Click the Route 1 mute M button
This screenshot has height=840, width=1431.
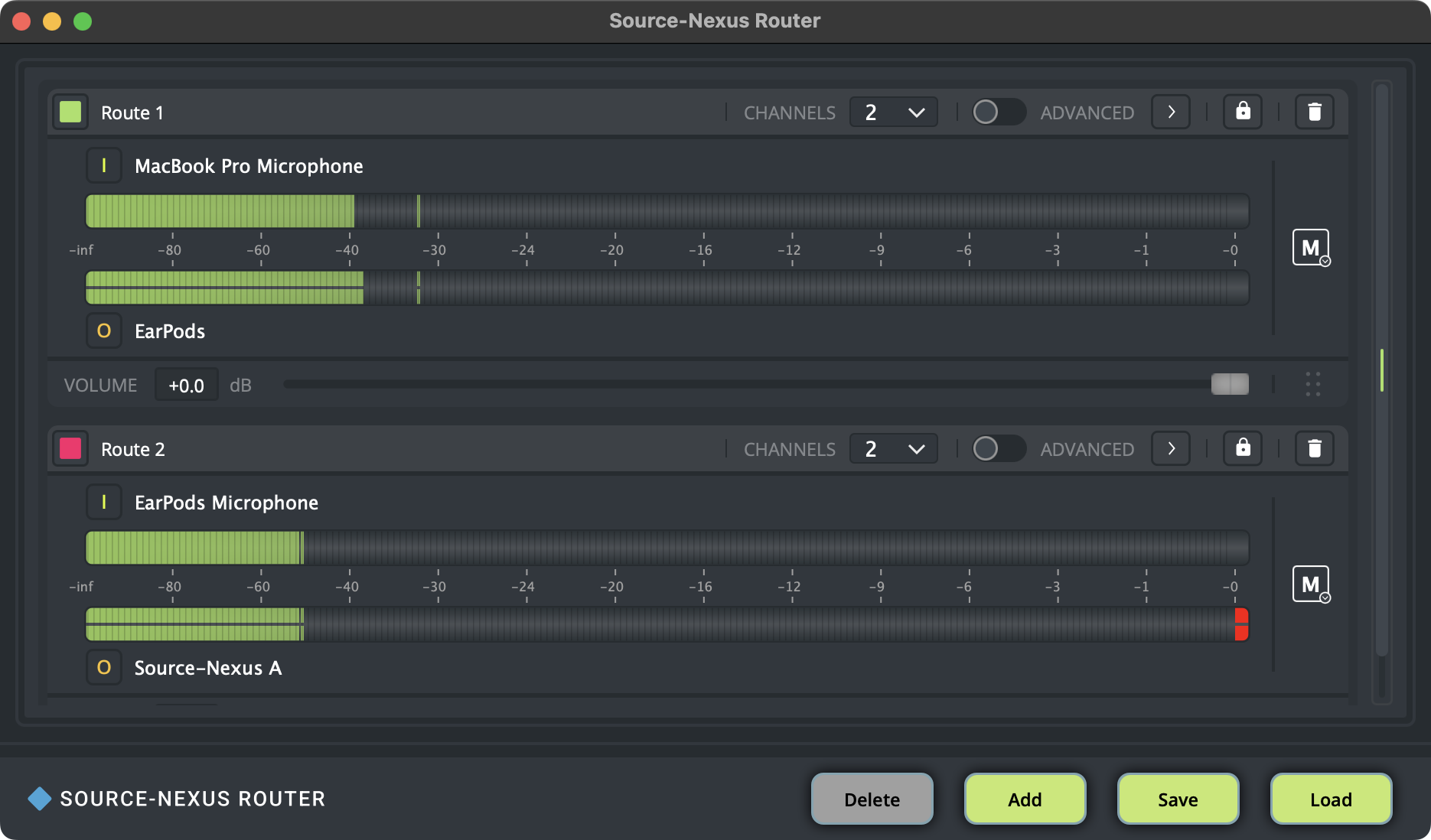[x=1311, y=247]
